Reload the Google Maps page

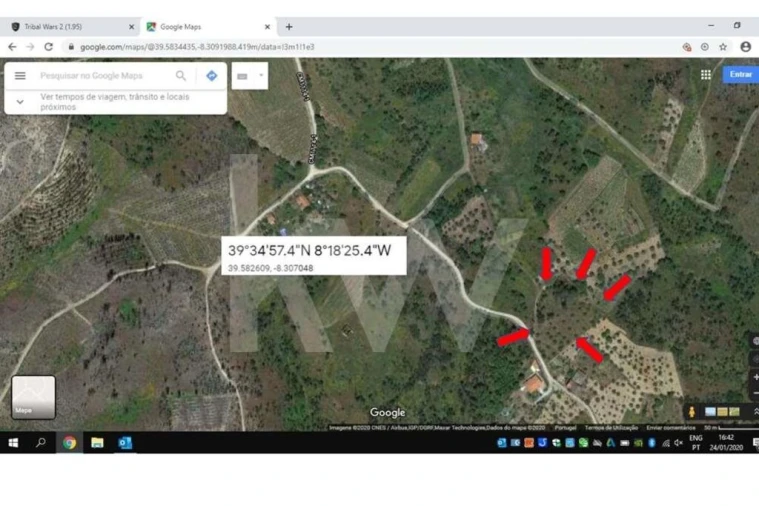(x=48, y=47)
